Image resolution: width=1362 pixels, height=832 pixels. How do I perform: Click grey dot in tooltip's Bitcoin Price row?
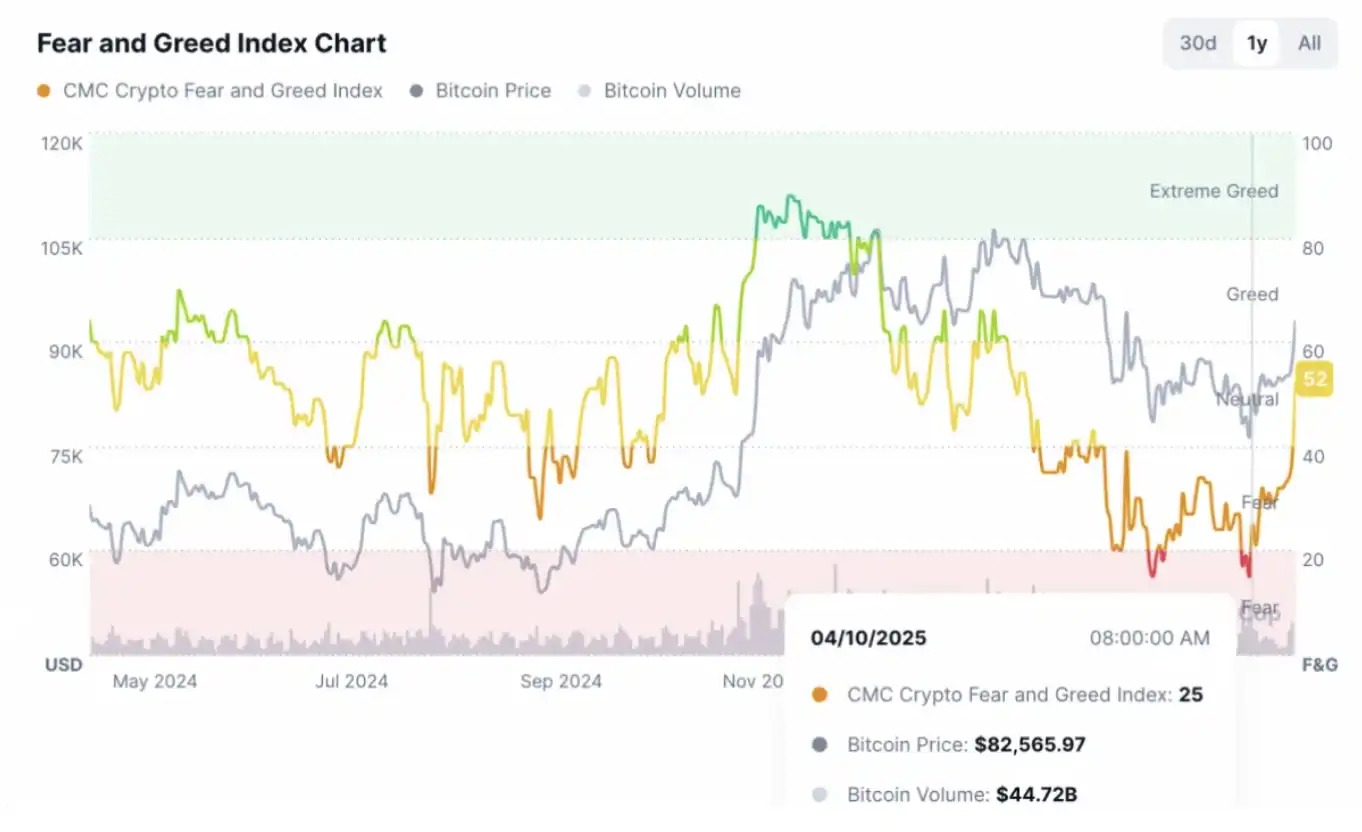point(821,744)
